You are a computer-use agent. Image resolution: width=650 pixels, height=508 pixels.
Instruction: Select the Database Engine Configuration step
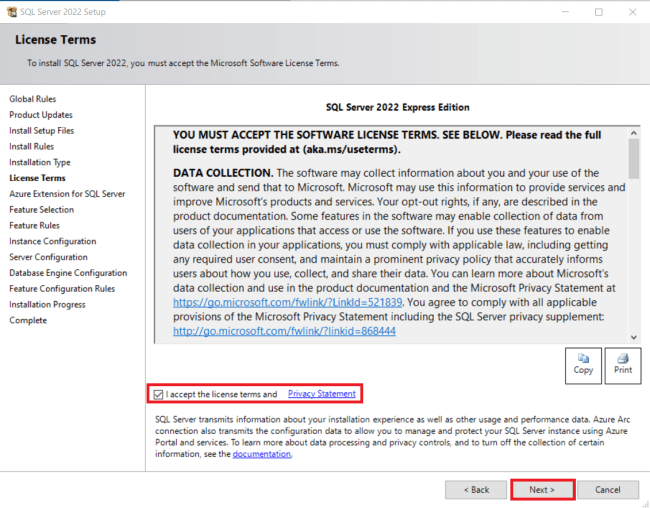68,273
